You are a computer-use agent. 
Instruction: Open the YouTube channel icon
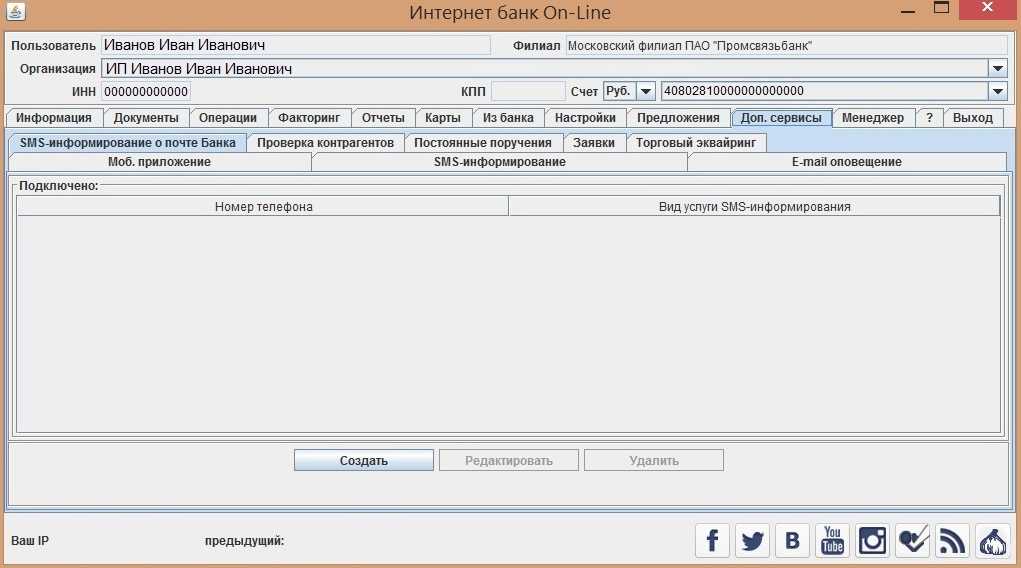[x=832, y=541]
